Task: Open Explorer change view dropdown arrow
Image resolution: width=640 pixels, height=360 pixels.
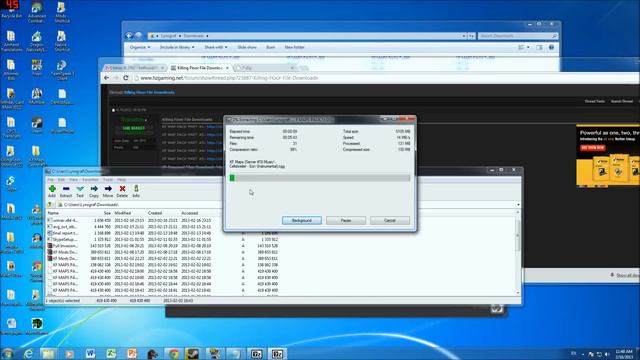Action: [x=528, y=47]
